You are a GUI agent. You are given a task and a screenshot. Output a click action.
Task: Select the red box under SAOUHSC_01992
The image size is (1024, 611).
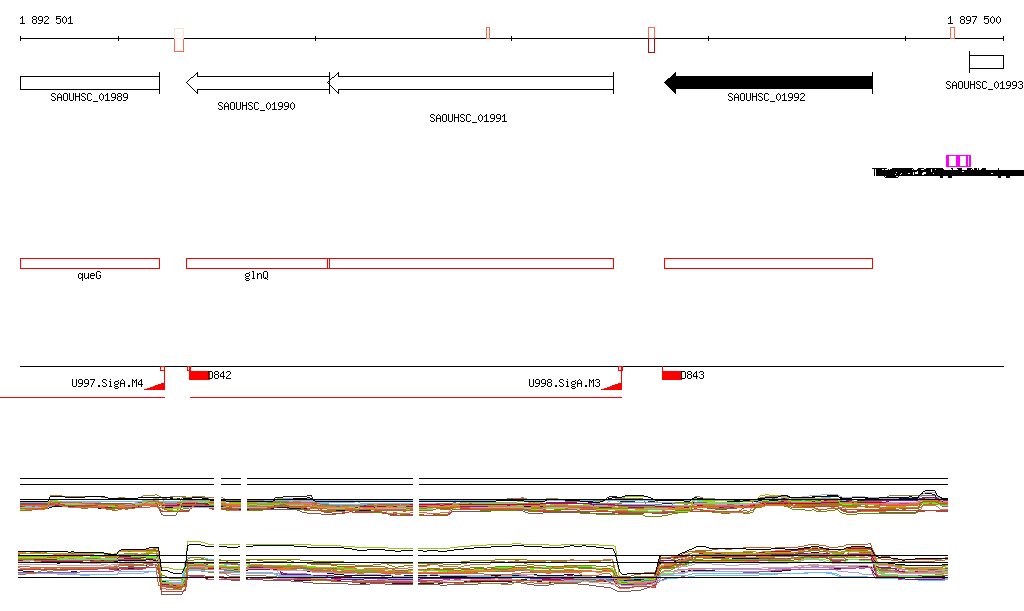769,264
